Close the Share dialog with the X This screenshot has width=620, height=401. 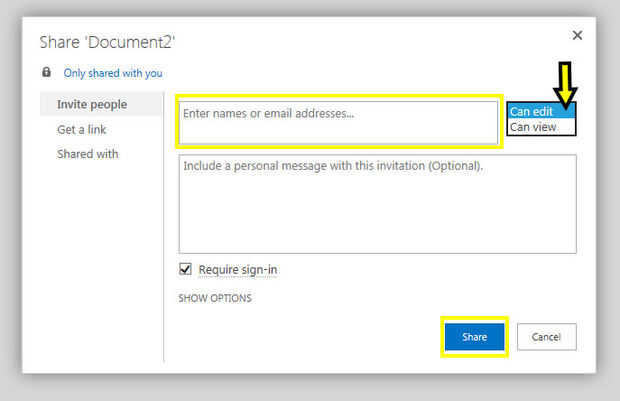[x=577, y=35]
